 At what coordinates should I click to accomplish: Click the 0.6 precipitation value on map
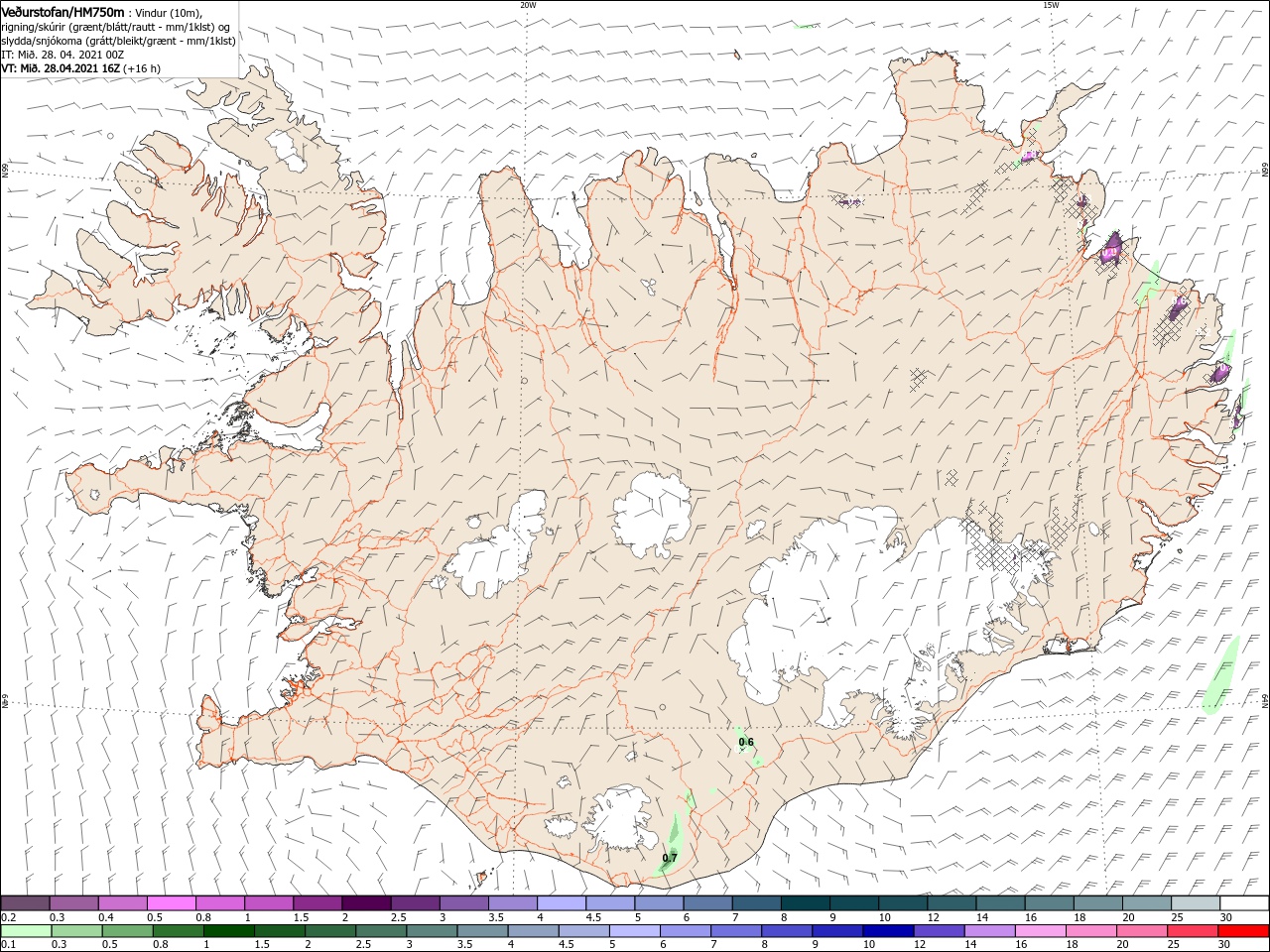[x=746, y=742]
